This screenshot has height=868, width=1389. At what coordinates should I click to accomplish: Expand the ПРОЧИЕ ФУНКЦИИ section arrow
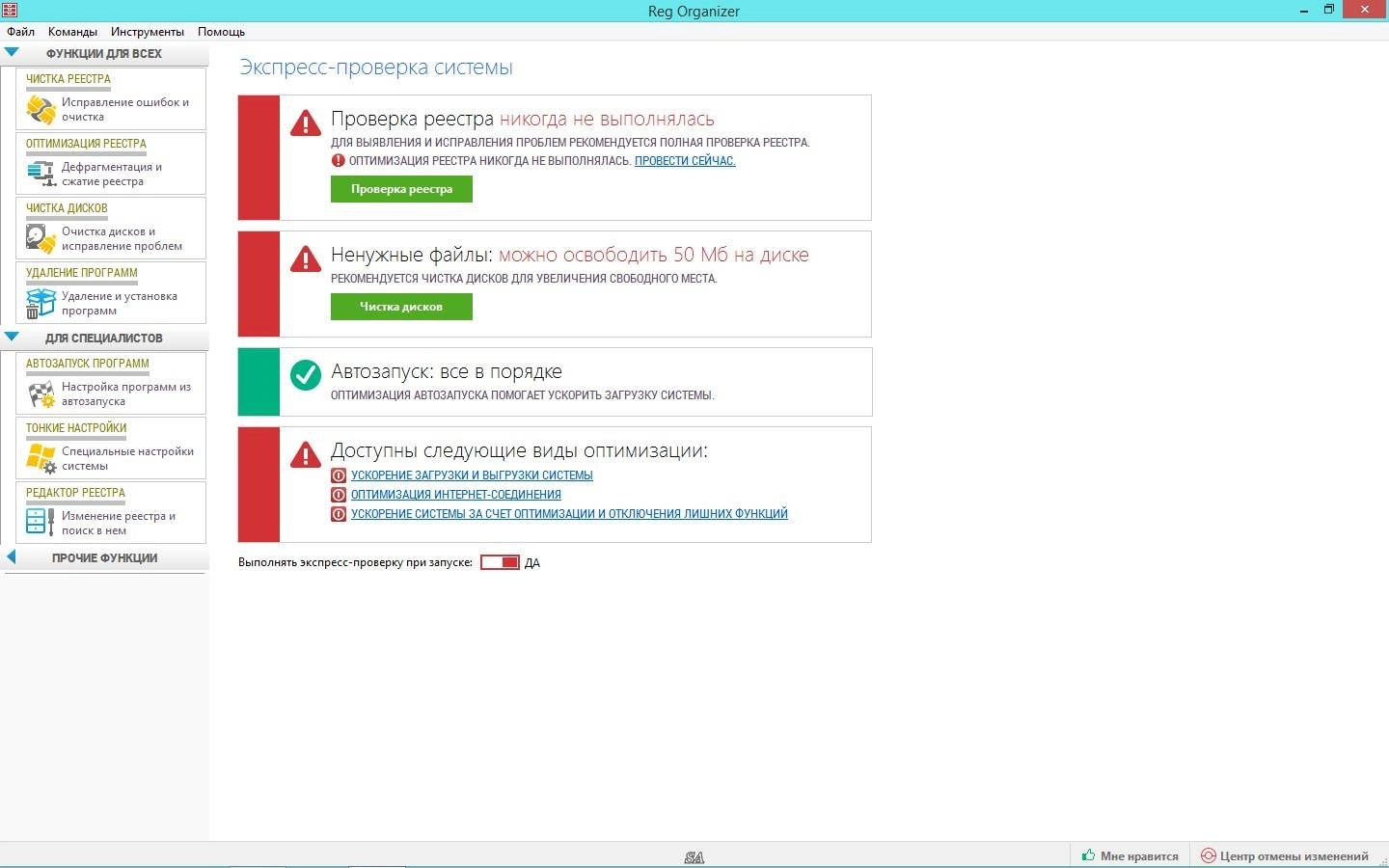[12, 557]
